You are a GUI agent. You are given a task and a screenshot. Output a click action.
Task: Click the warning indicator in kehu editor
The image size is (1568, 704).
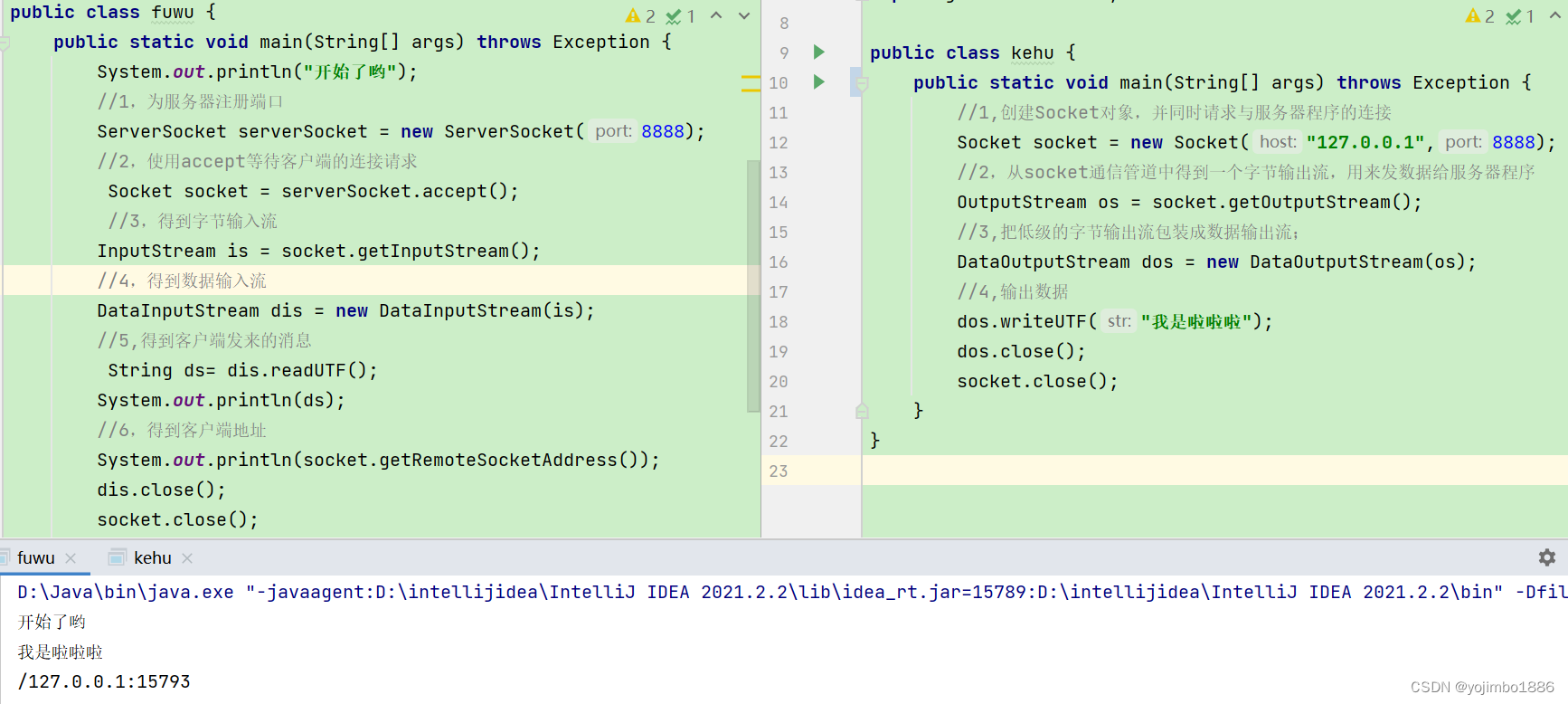(1480, 16)
